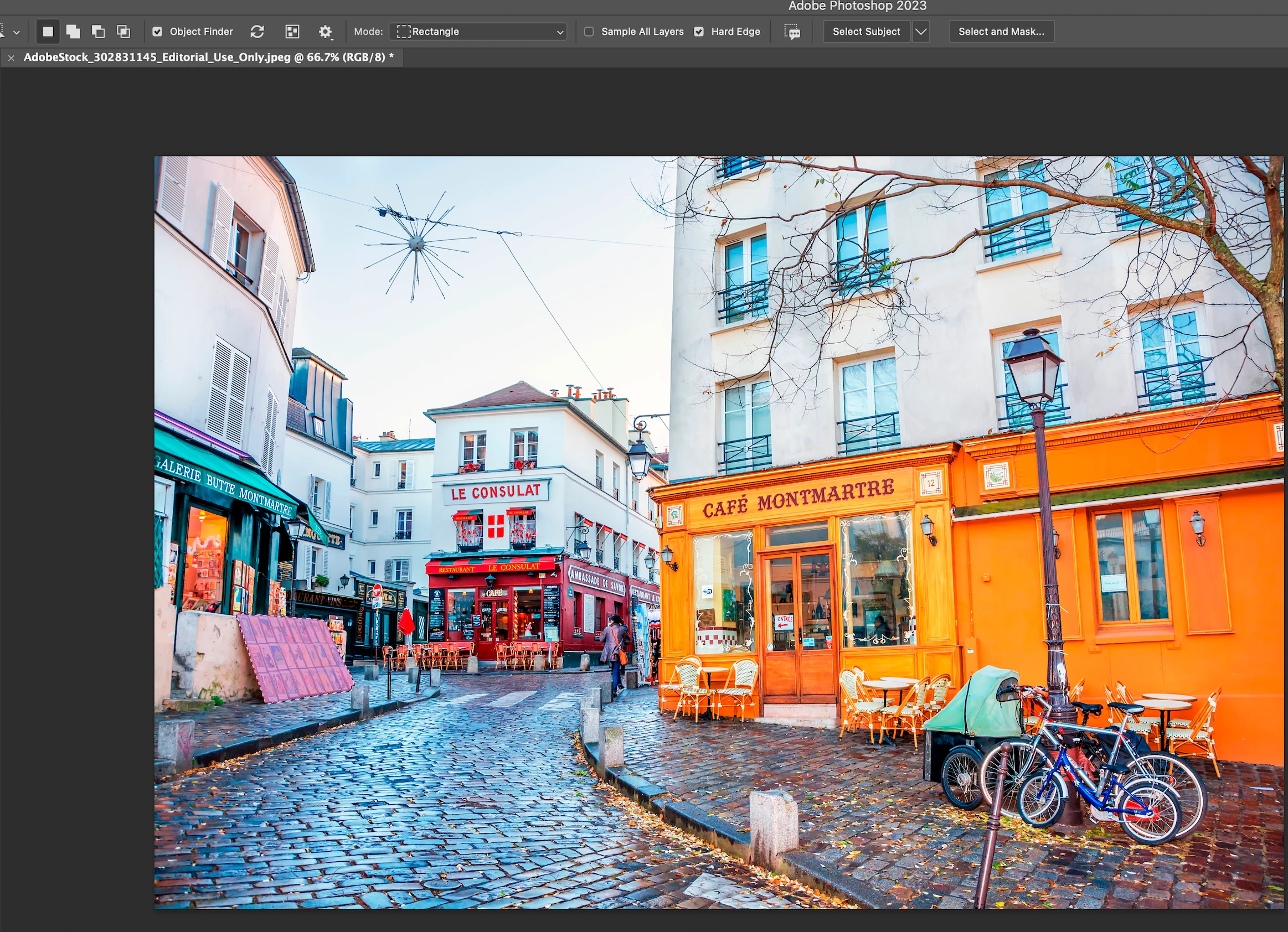Click the Café Montmartre sign in canvas
1288x932 pixels.
click(x=798, y=498)
